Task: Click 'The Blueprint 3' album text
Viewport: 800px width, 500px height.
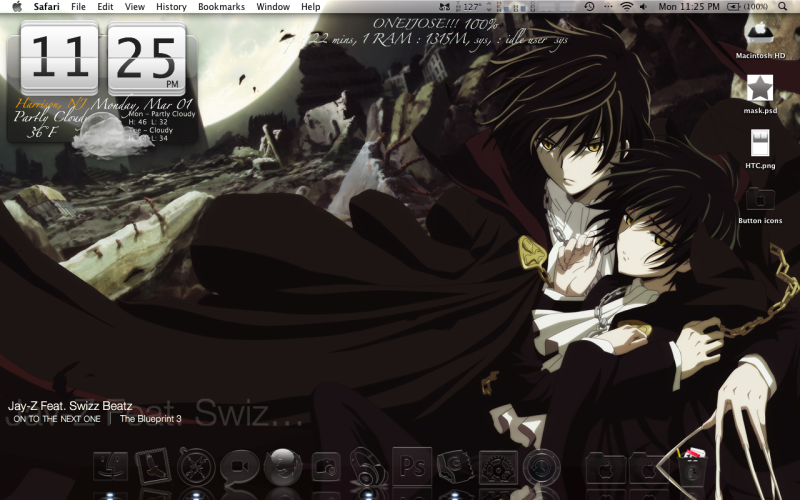Action: [x=151, y=419]
